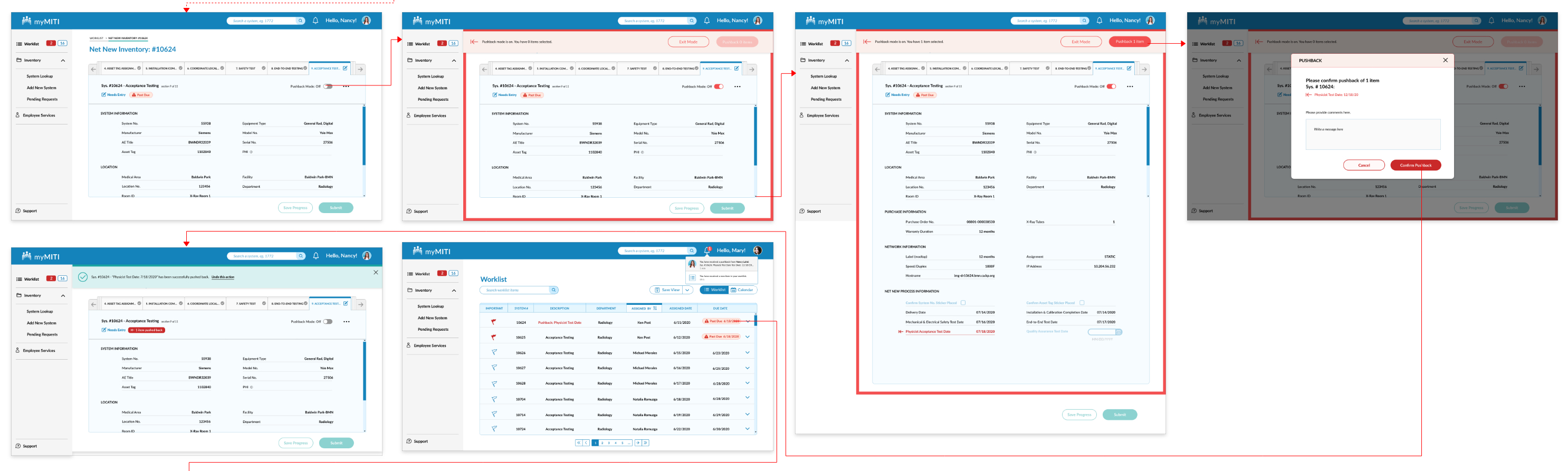Select Worklist view toggle next to Calendar
The height and width of the screenshot is (471, 1568).
[x=714, y=290]
